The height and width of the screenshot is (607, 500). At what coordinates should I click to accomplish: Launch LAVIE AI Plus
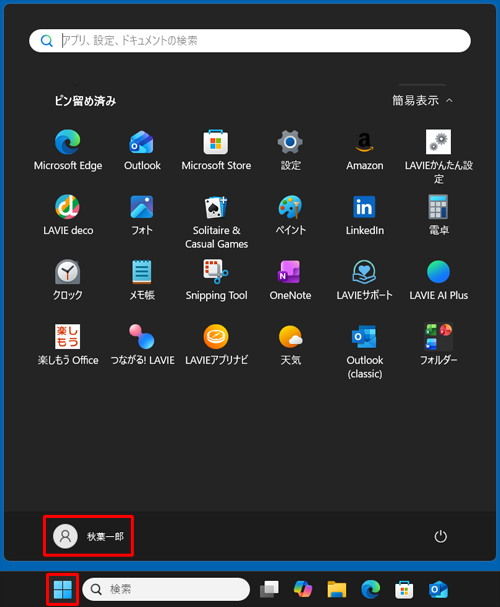pos(438,280)
